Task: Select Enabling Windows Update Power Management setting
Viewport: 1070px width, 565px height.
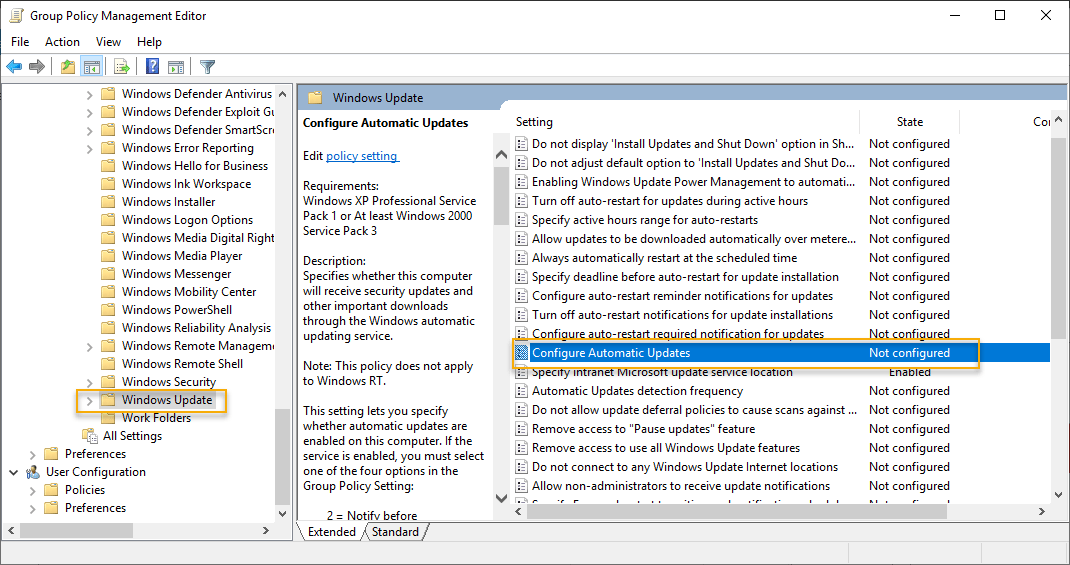Action: tap(693, 182)
